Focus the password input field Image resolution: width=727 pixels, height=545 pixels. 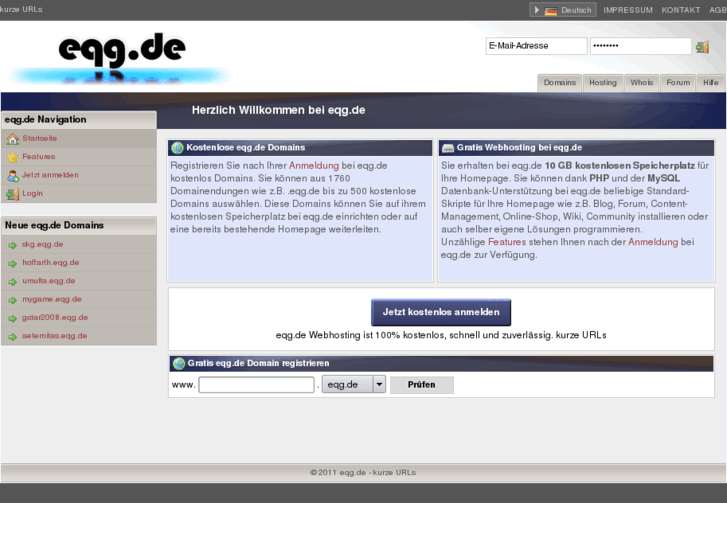tap(641, 46)
